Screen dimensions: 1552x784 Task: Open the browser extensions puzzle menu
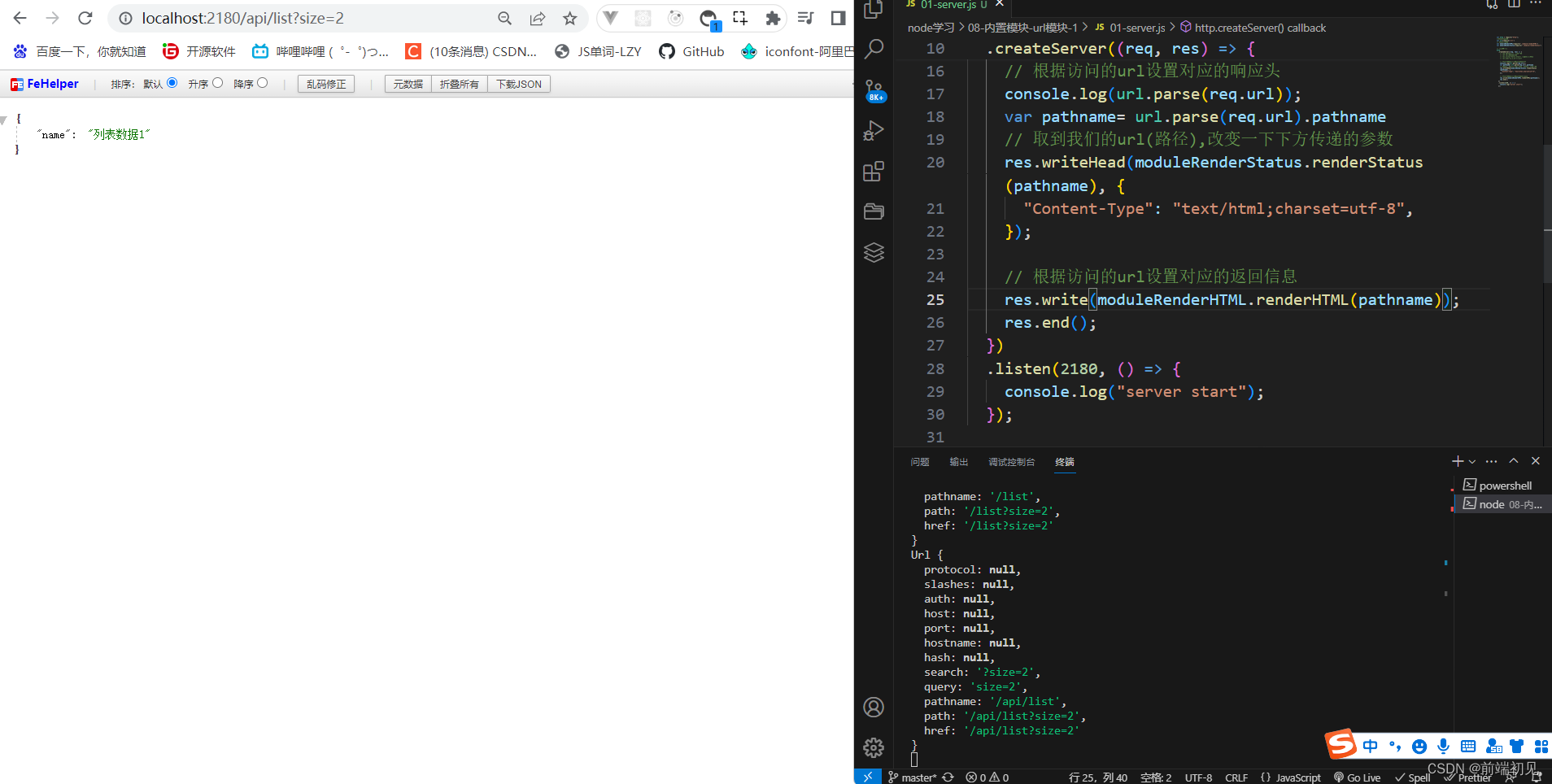pos(773,18)
